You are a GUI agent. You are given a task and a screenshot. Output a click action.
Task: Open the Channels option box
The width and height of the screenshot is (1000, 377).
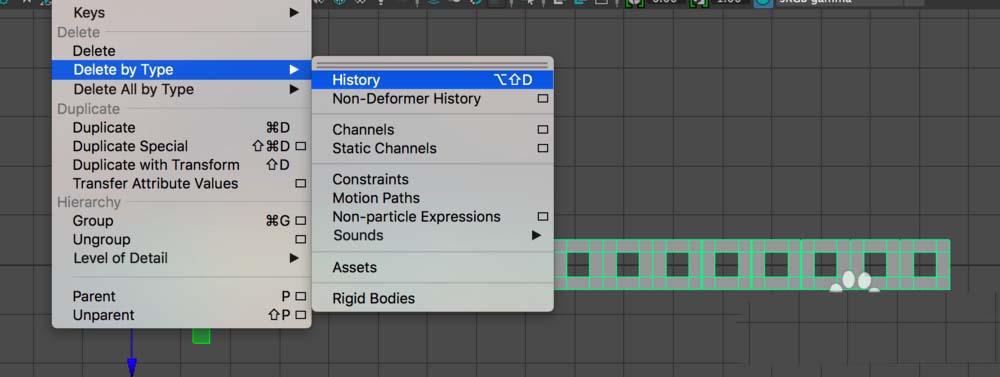543,129
